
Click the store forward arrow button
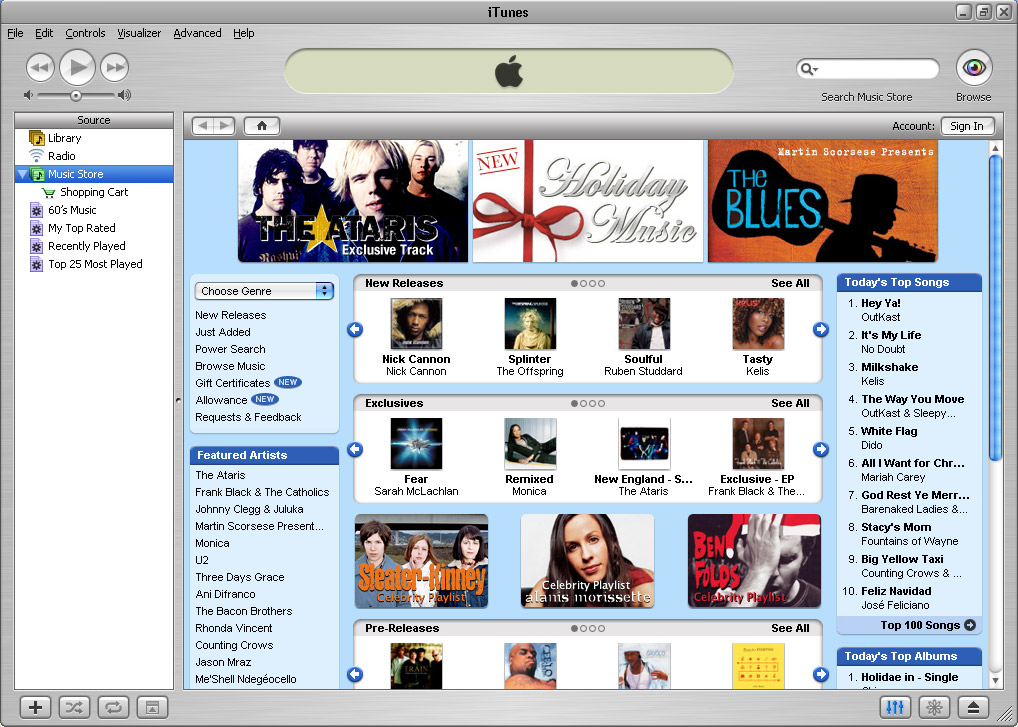(225, 126)
